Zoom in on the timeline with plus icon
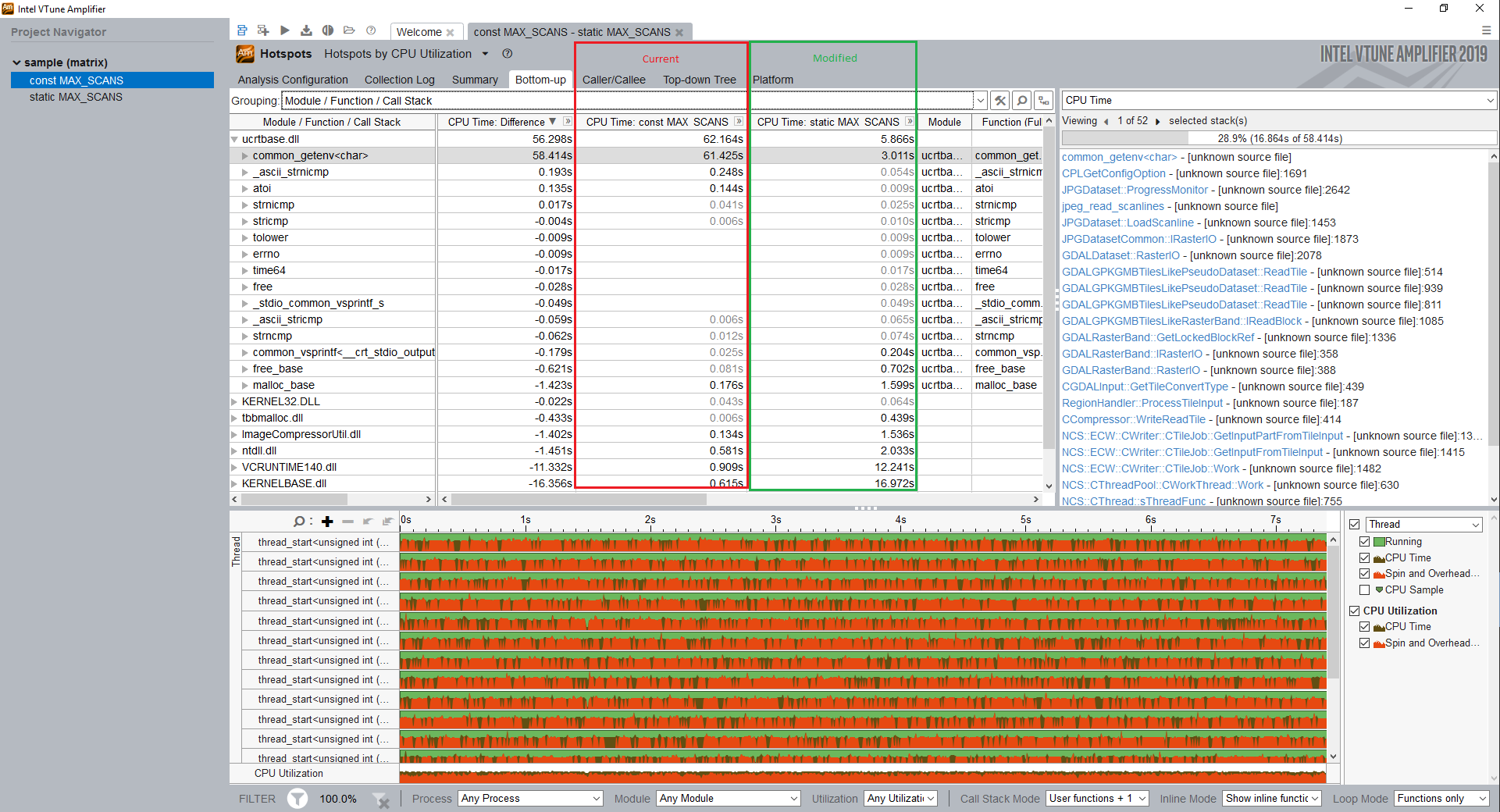Image resolution: width=1500 pixels, height=812 pixels. 327,521
